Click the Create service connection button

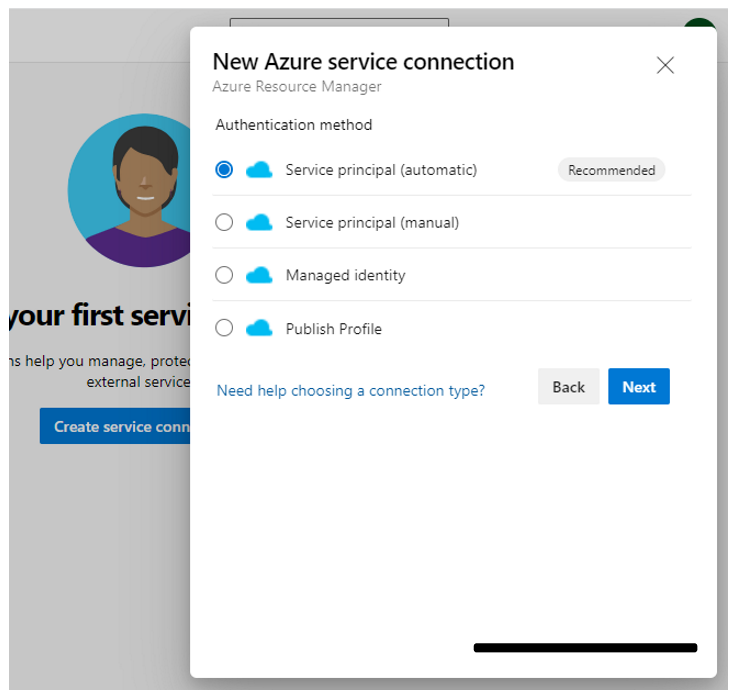[x=115, y=426]
